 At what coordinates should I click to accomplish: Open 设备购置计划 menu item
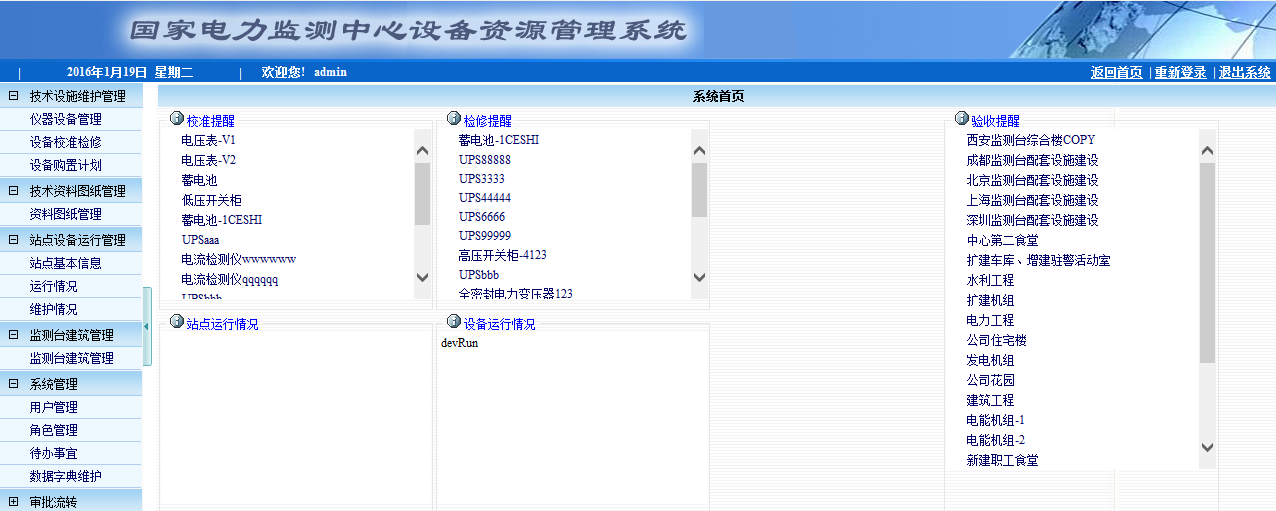[x=66, y=165]
